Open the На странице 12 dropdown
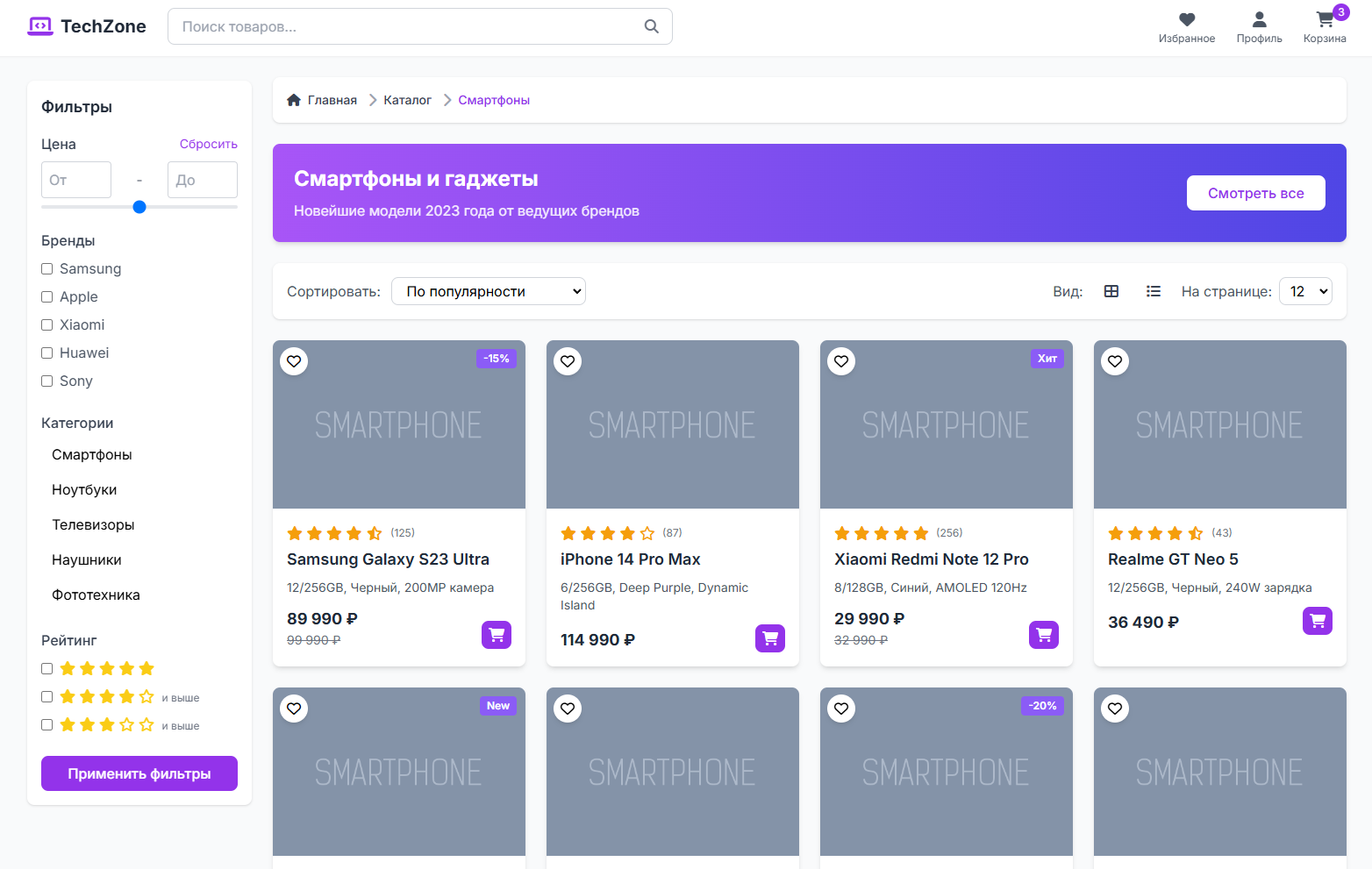Screen dimensions: 1372x869 pyautogui.click(x=1305, y=291)
